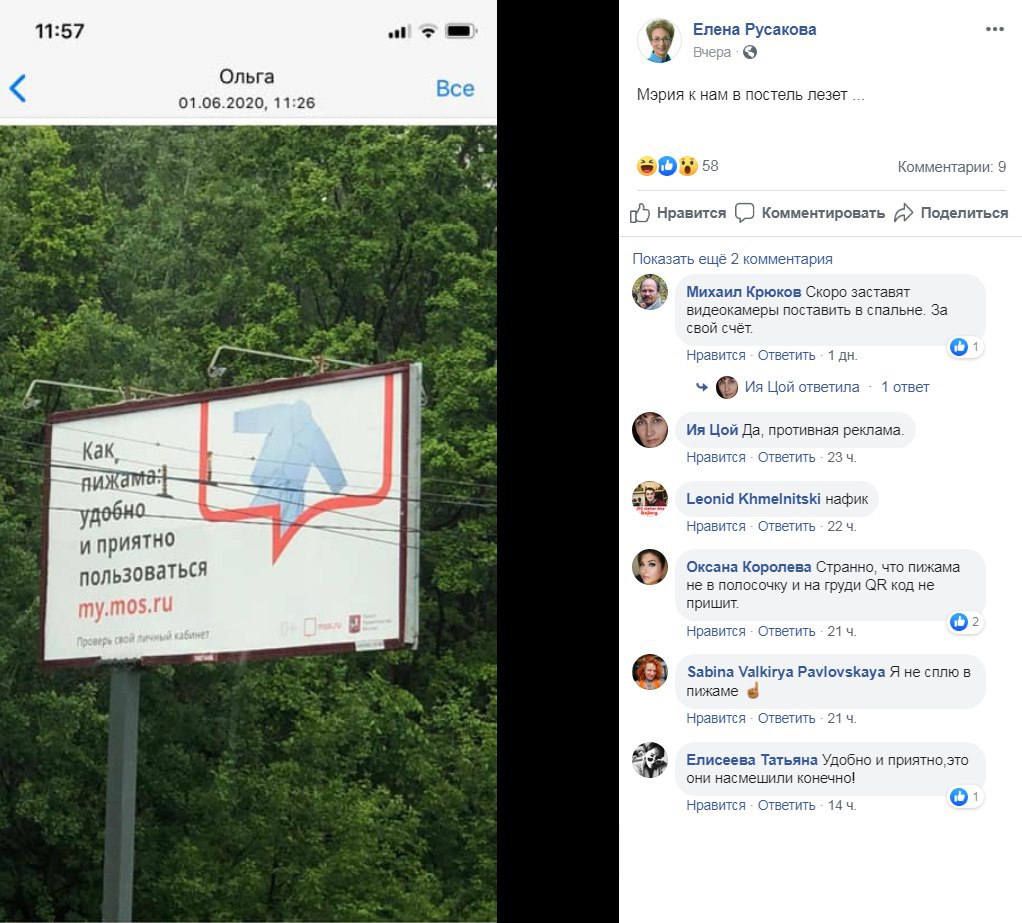Tap Все in the phone photo header

[455, 89]
